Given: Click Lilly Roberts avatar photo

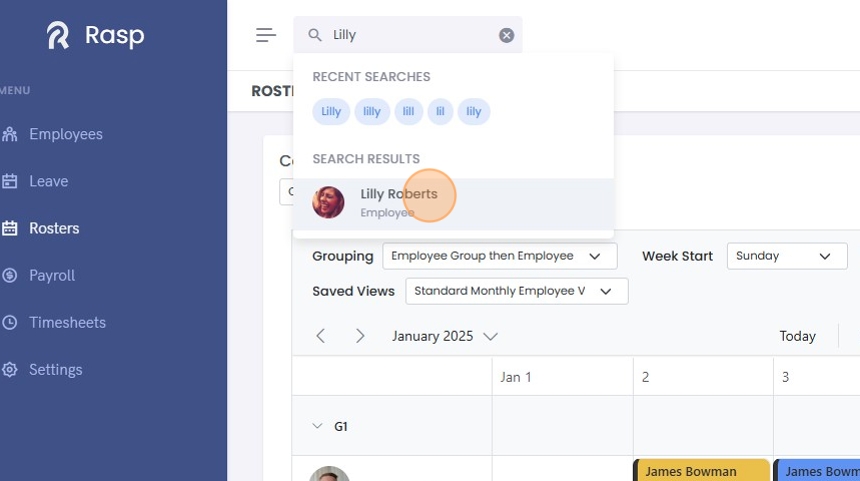Looking at the screenshot, I should (x=328, y=202).
